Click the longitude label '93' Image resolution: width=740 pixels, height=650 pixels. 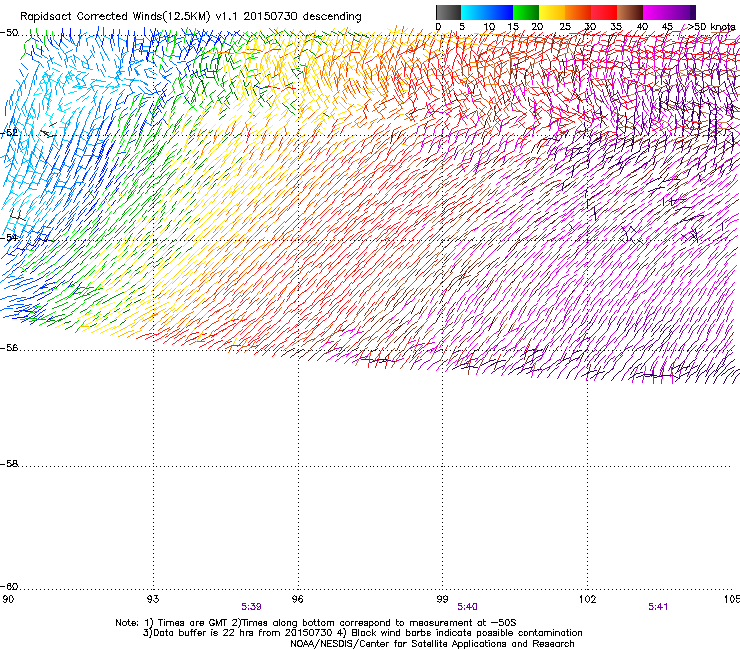point(153,599)
